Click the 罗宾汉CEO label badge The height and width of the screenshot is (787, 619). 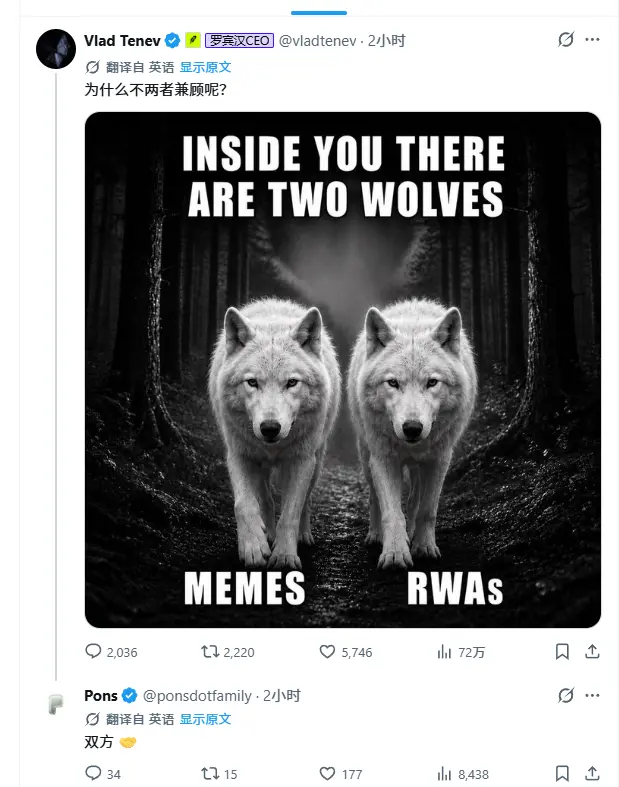(239, 41)
